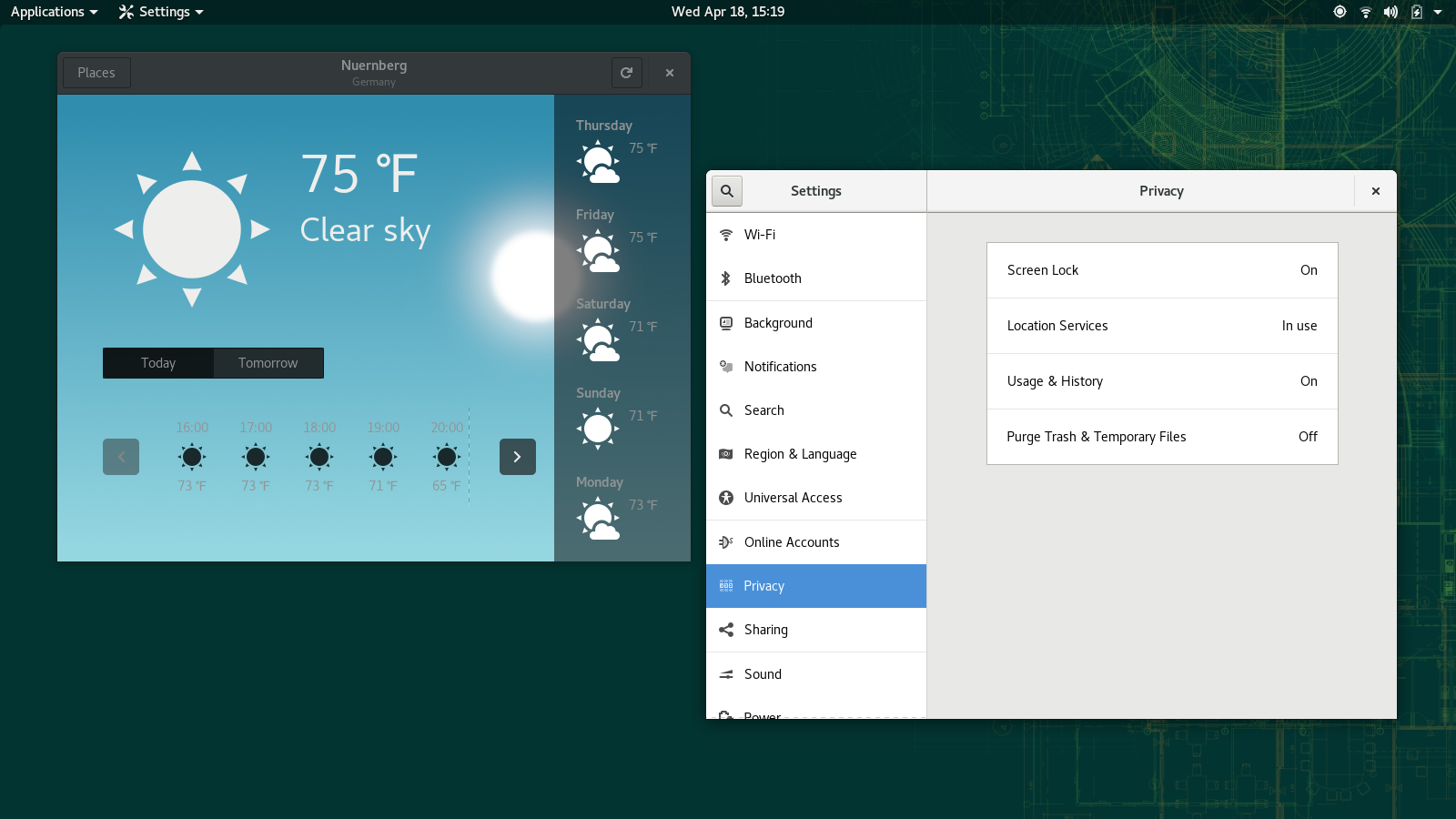The width and height of the screenshot is (1456, 819).
Task: Select Region & Language in the sidebar
Action: coord(800,454)
